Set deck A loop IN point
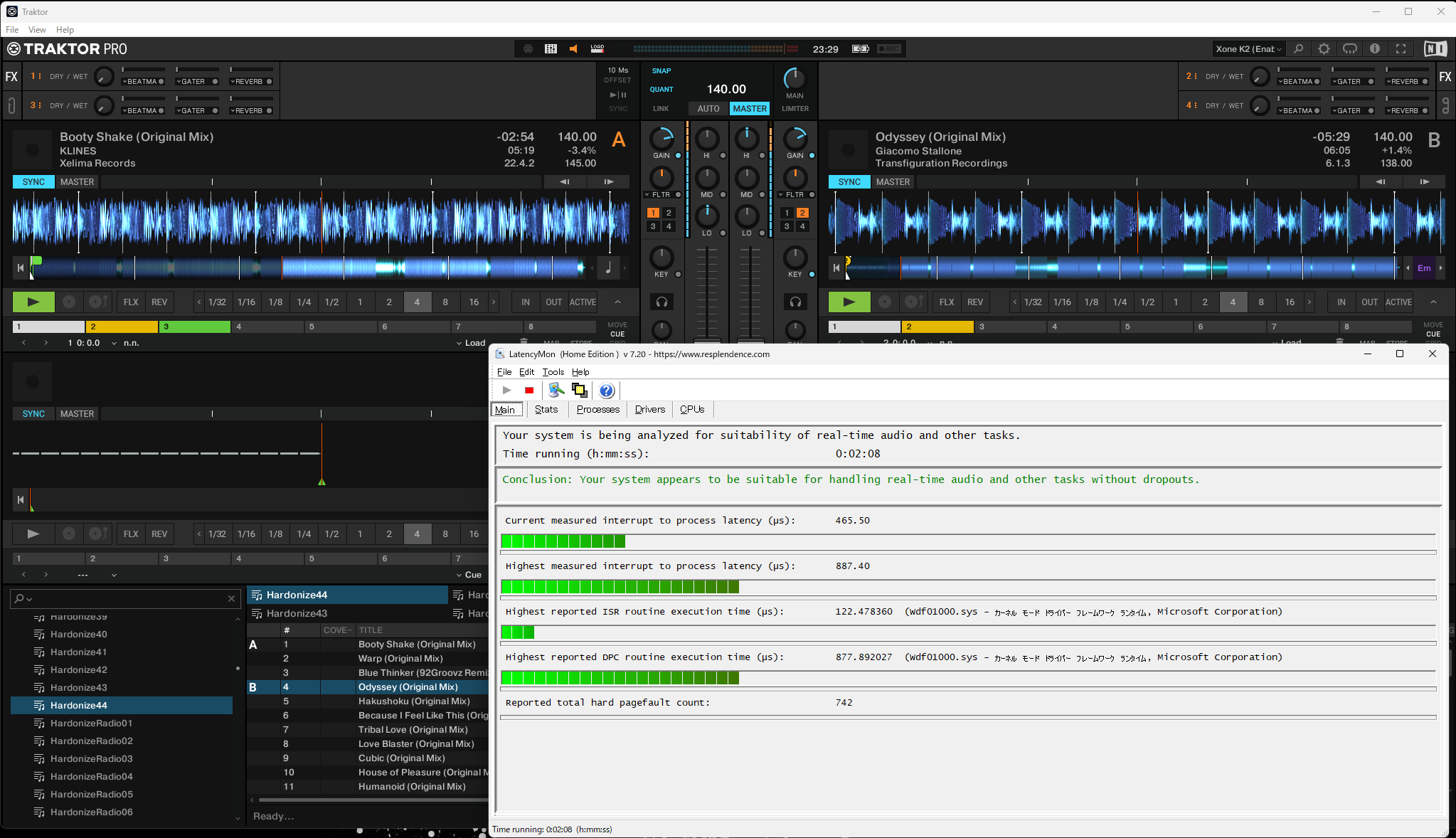 click(x=526, y=302)
